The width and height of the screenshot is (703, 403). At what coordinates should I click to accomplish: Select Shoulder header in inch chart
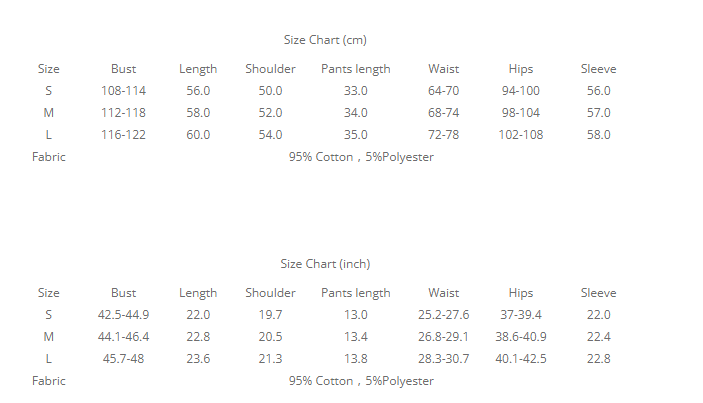270,293
